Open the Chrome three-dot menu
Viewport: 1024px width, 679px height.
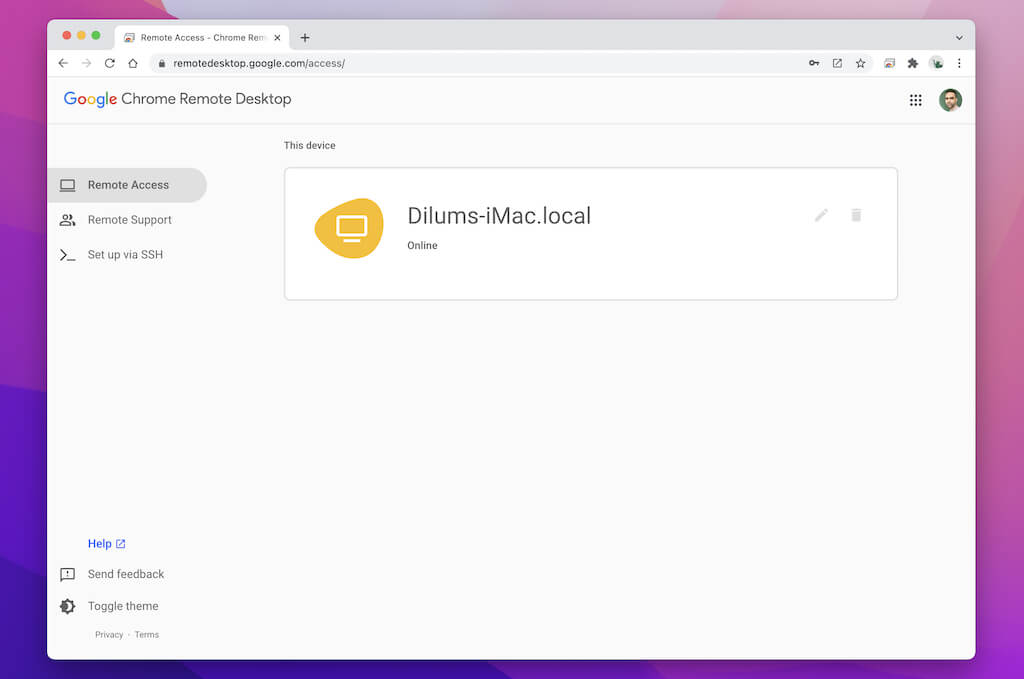tap(959, 63)
